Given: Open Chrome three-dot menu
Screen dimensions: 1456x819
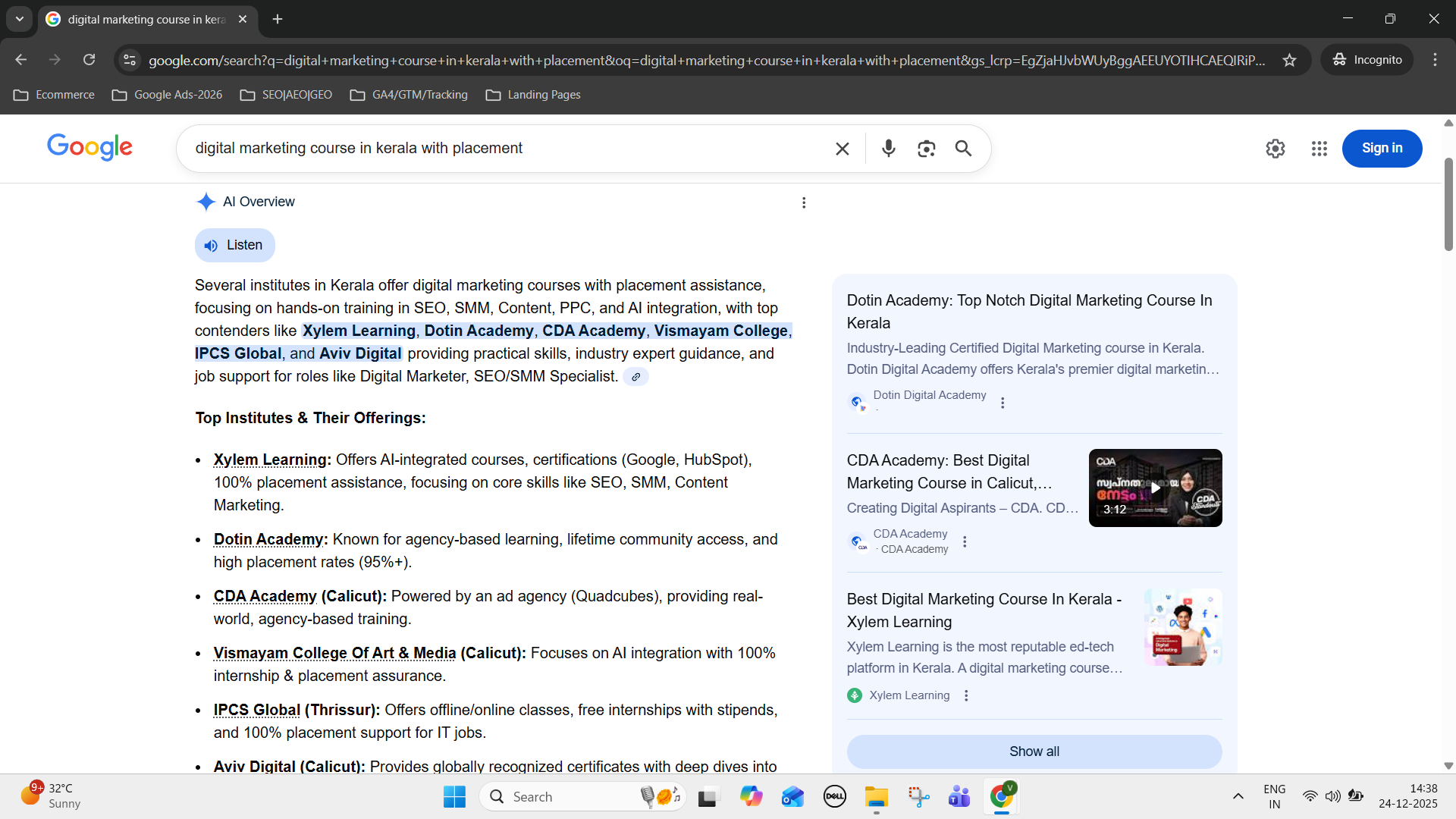Looking at the screenshot, I should pyautogui.click(x=1435, y=60).
